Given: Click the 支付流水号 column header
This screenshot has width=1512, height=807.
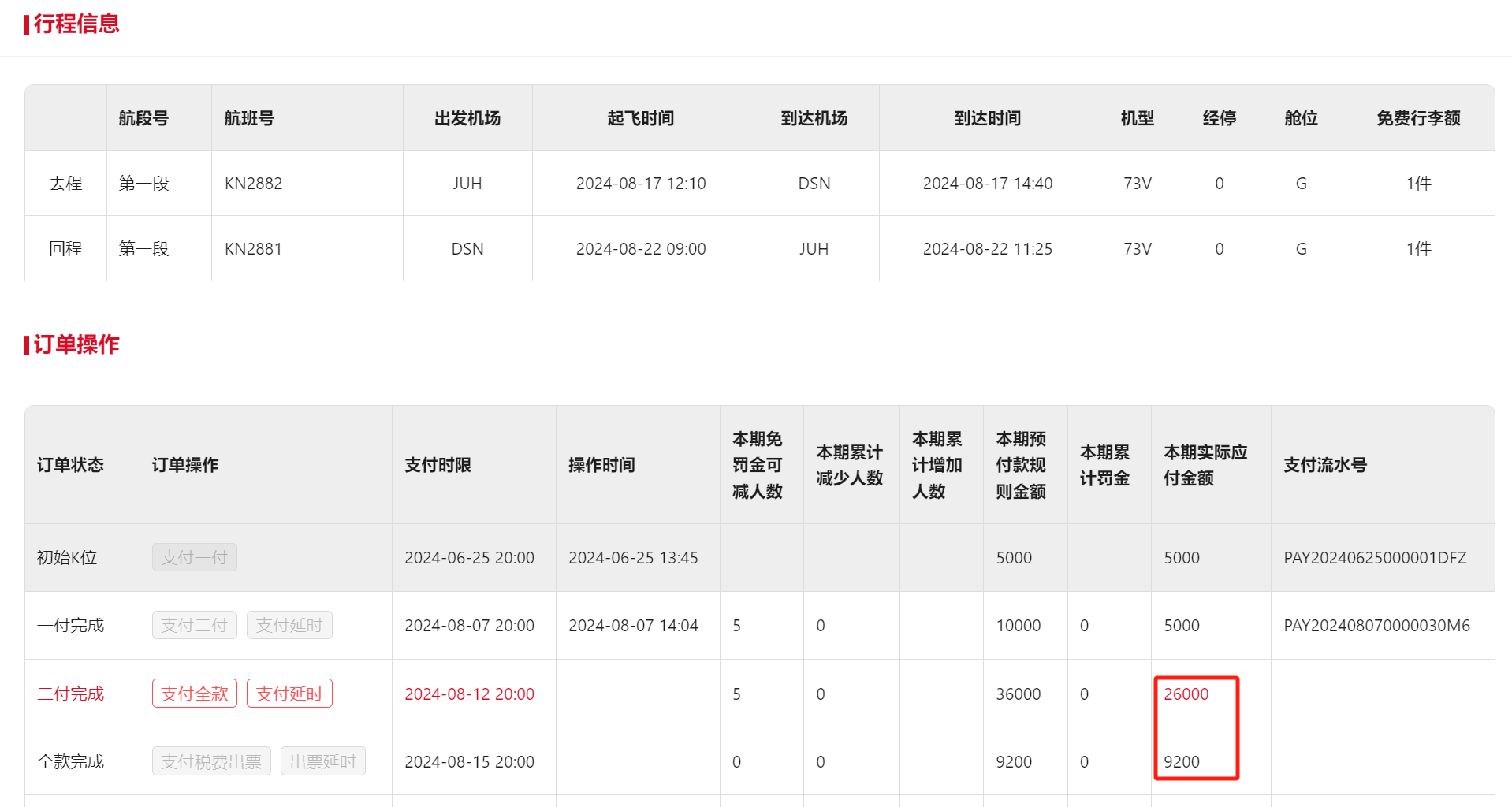Looking at the screenshot, I should [1324, 465].
